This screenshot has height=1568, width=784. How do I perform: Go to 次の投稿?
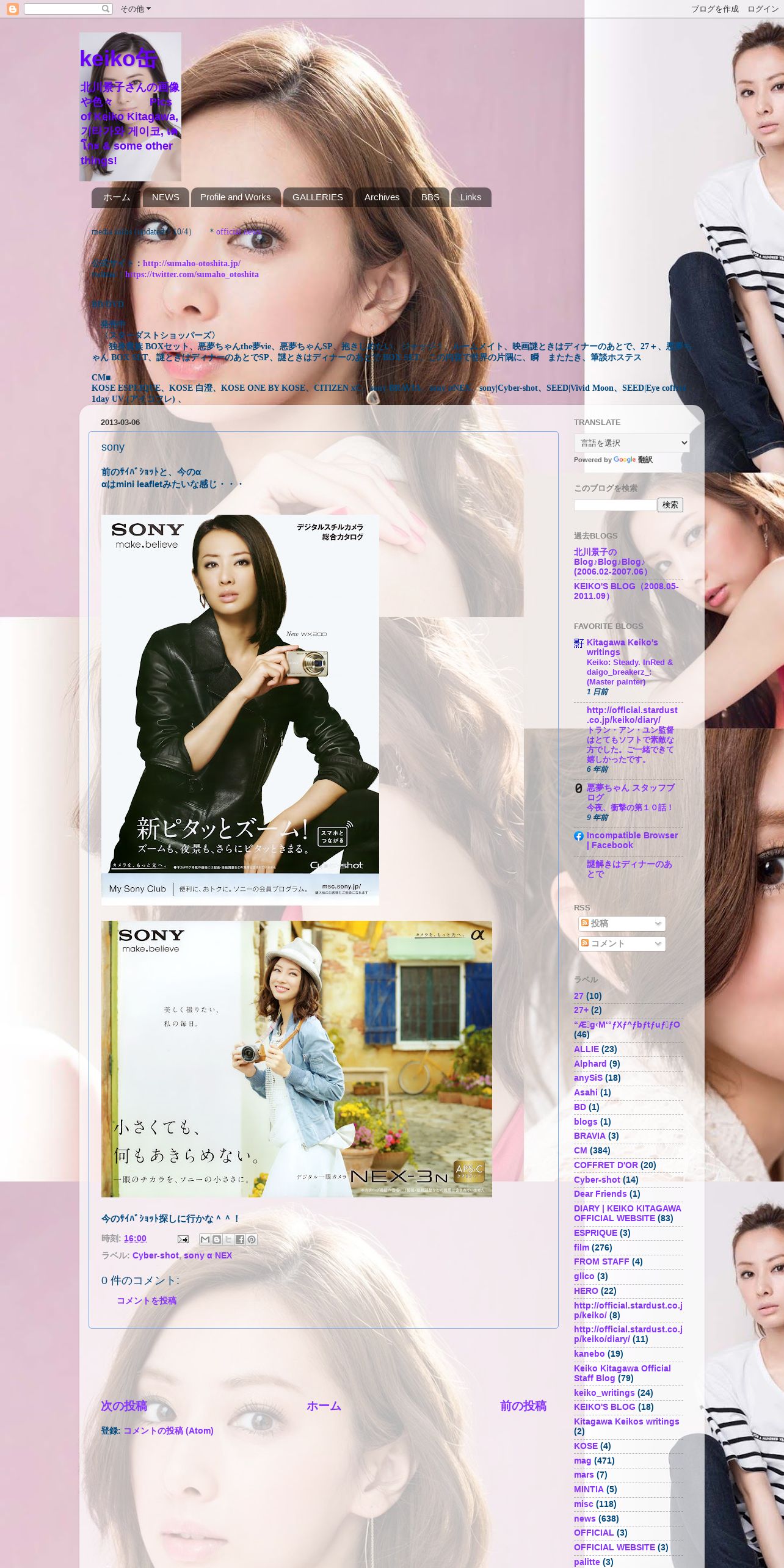click(x=124, y=1406)
